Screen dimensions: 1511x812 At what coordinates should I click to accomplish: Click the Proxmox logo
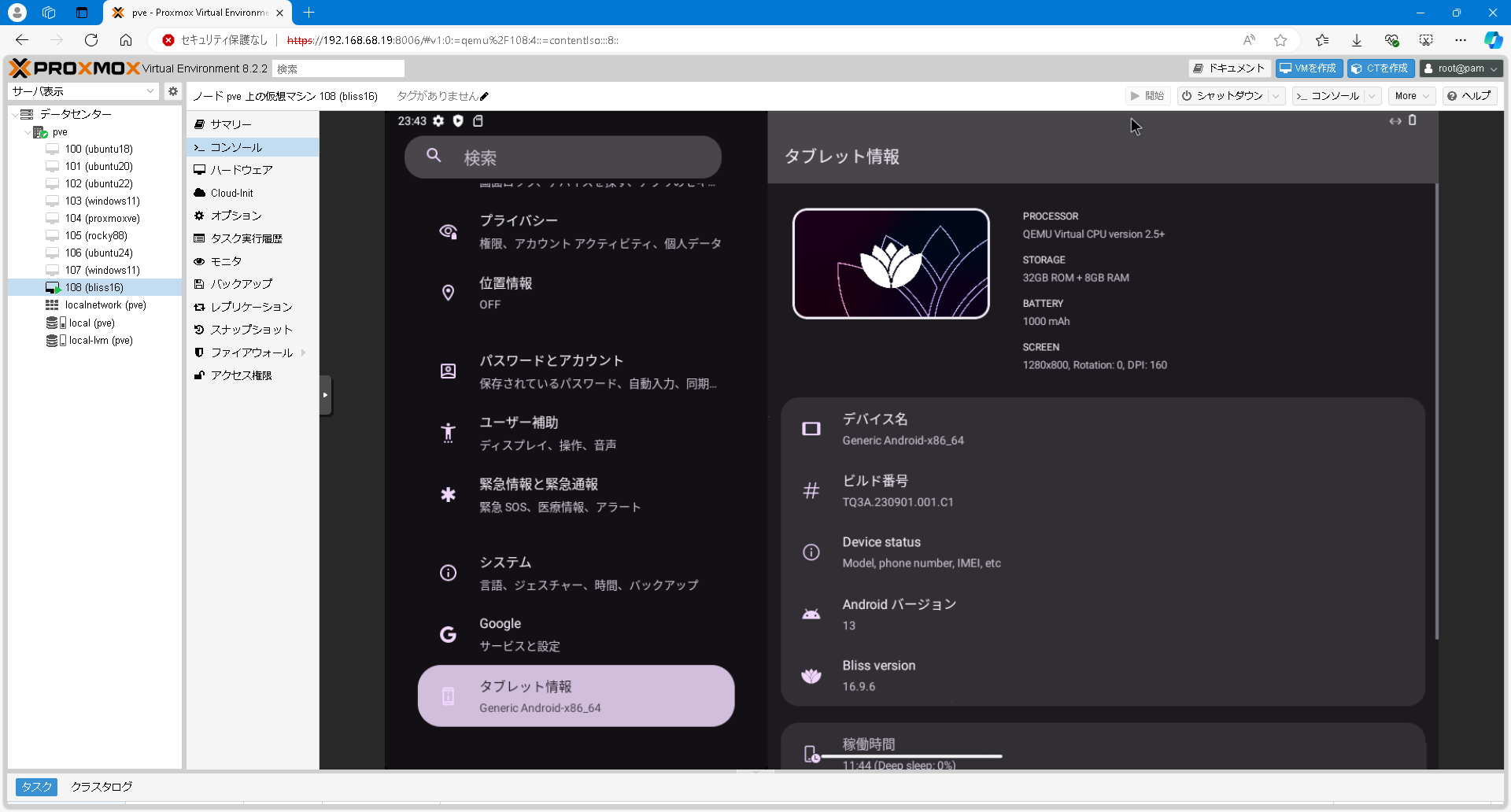75,68
